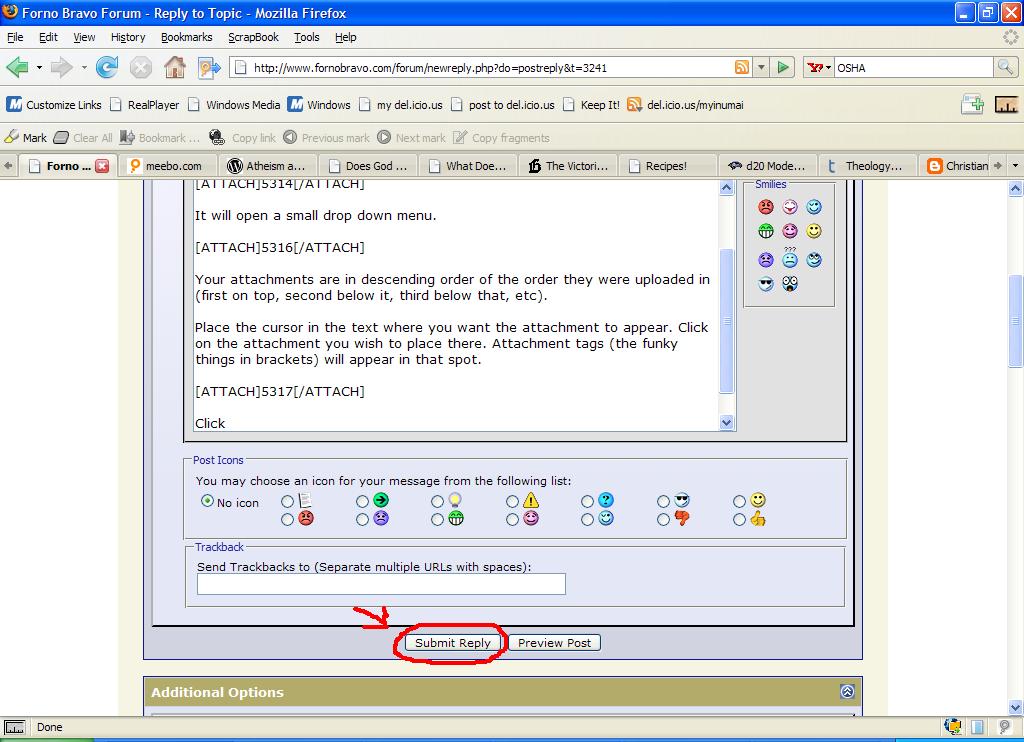Click the Reload page icon
The height and width of the screenshot is (742, 1024).
[107, 68]
